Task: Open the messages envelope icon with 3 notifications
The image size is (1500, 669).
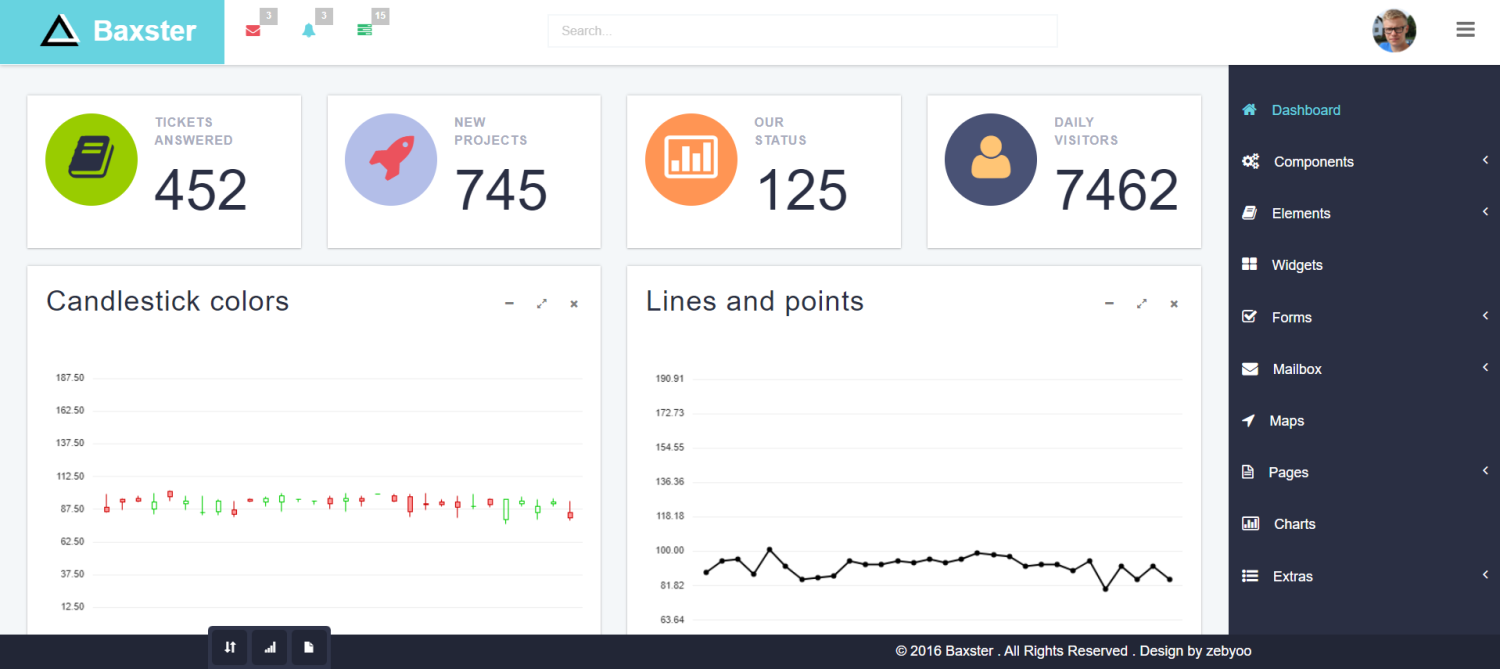Action: point(252,31)
